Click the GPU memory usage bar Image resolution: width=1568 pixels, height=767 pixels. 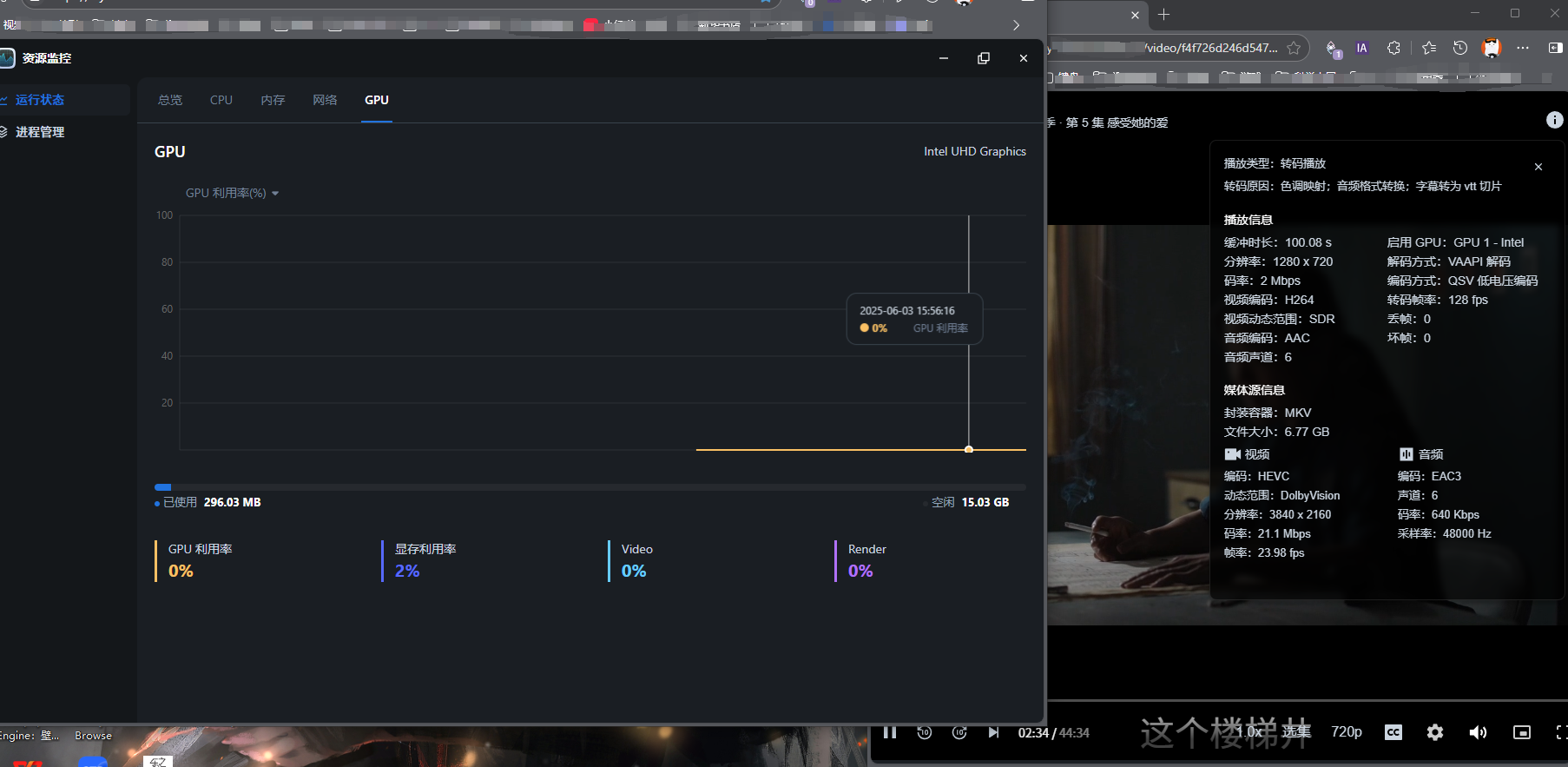tap(590, 487)
